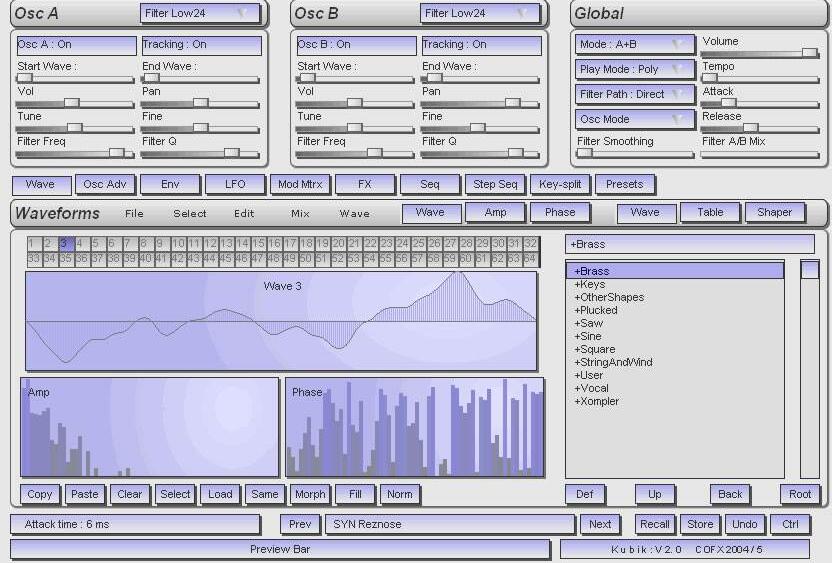Open the Mod Mtrx tab

coord(299,185)
